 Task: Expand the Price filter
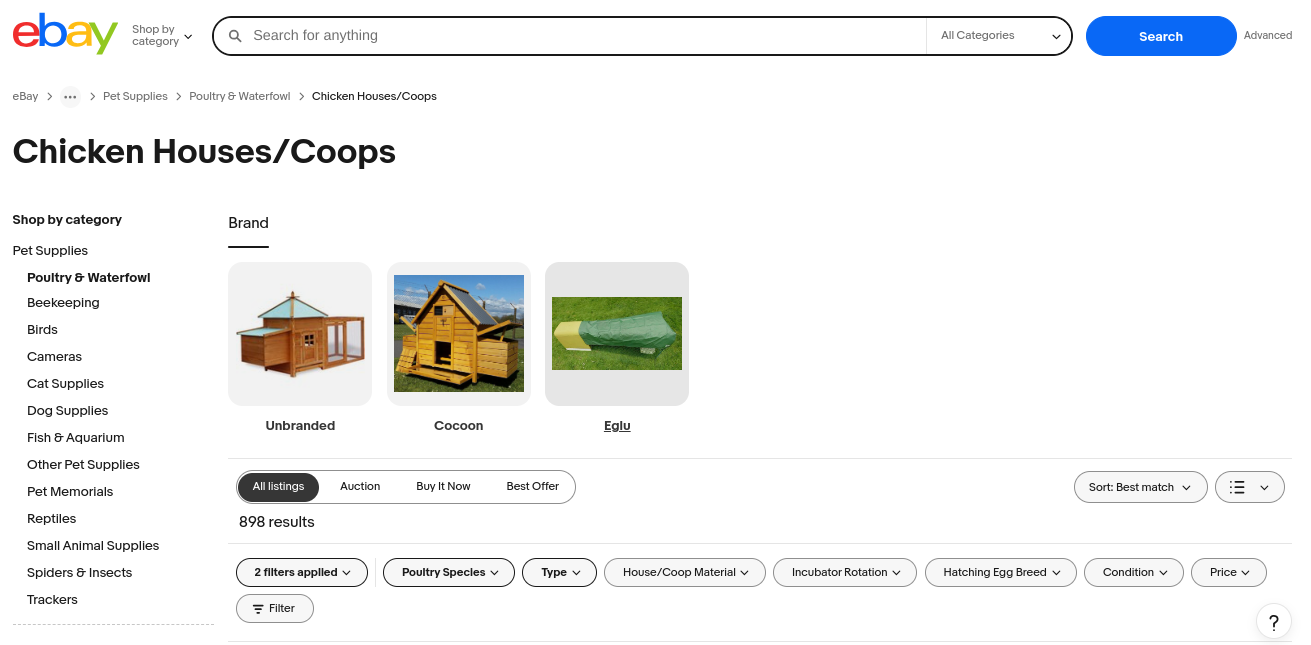pos(1228,572)
